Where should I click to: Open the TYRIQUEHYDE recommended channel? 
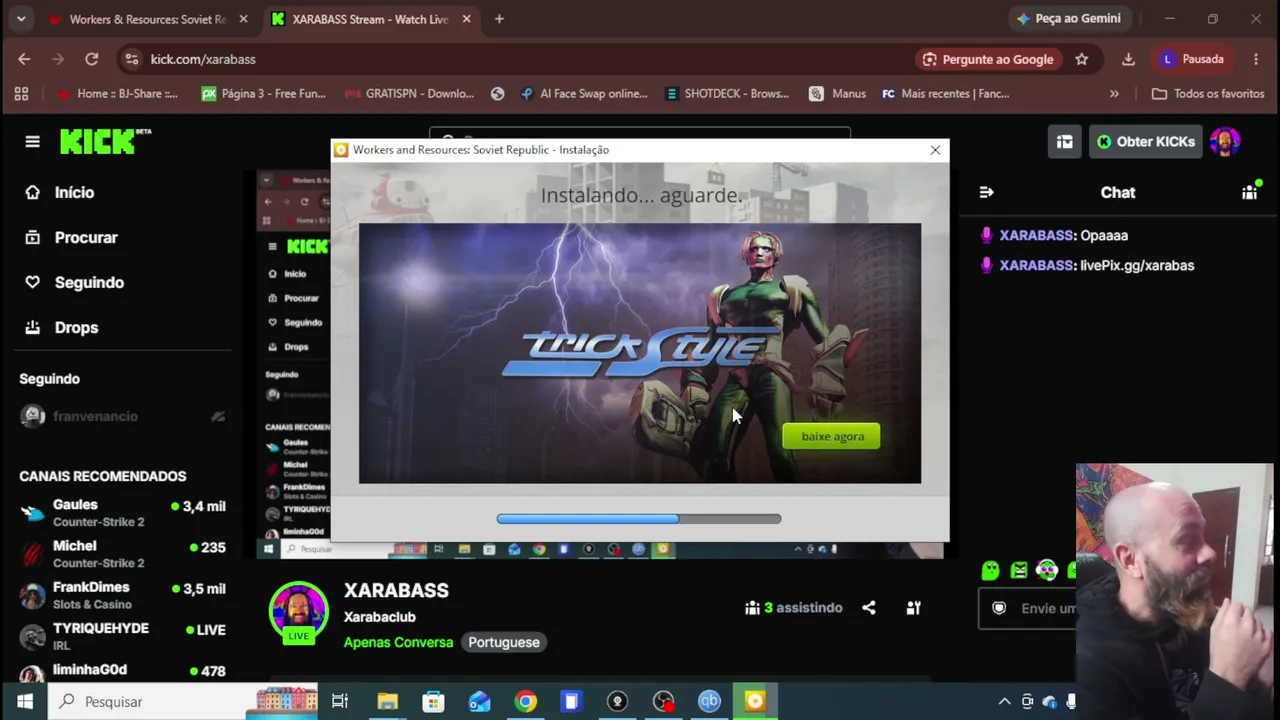point(123,636)
